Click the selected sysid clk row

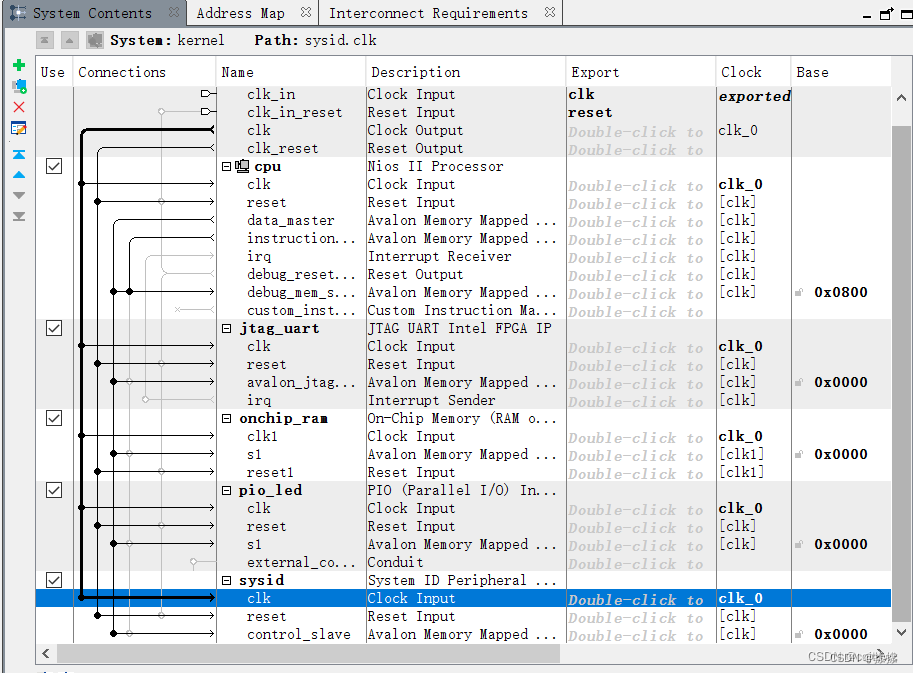click(463, 598)
